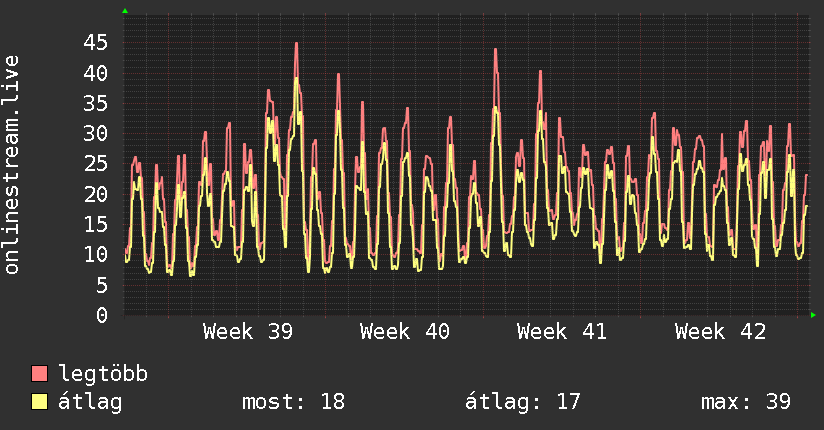Click the átlag legend label beside yellow swatch
824x430 pixels.
click(x=90, y=402)
